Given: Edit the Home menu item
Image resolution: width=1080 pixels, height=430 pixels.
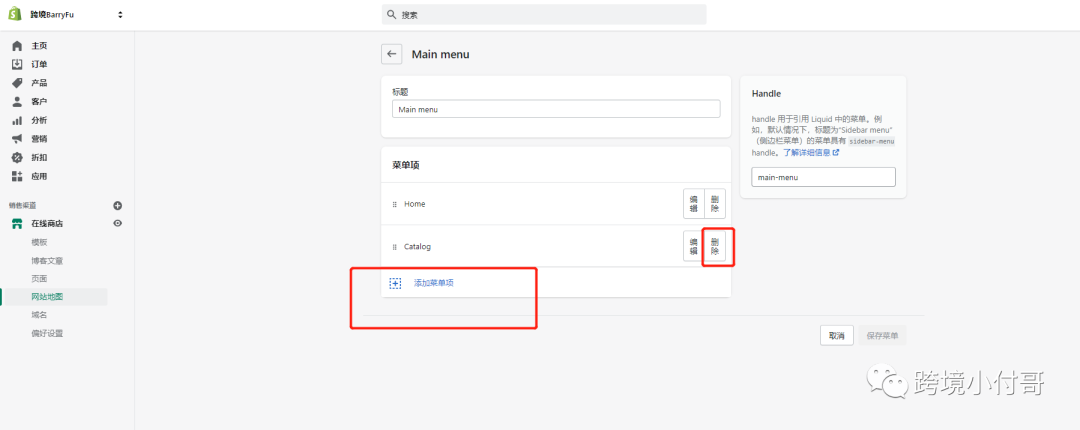Looking at the screenshot, I should tap(693, 204).
